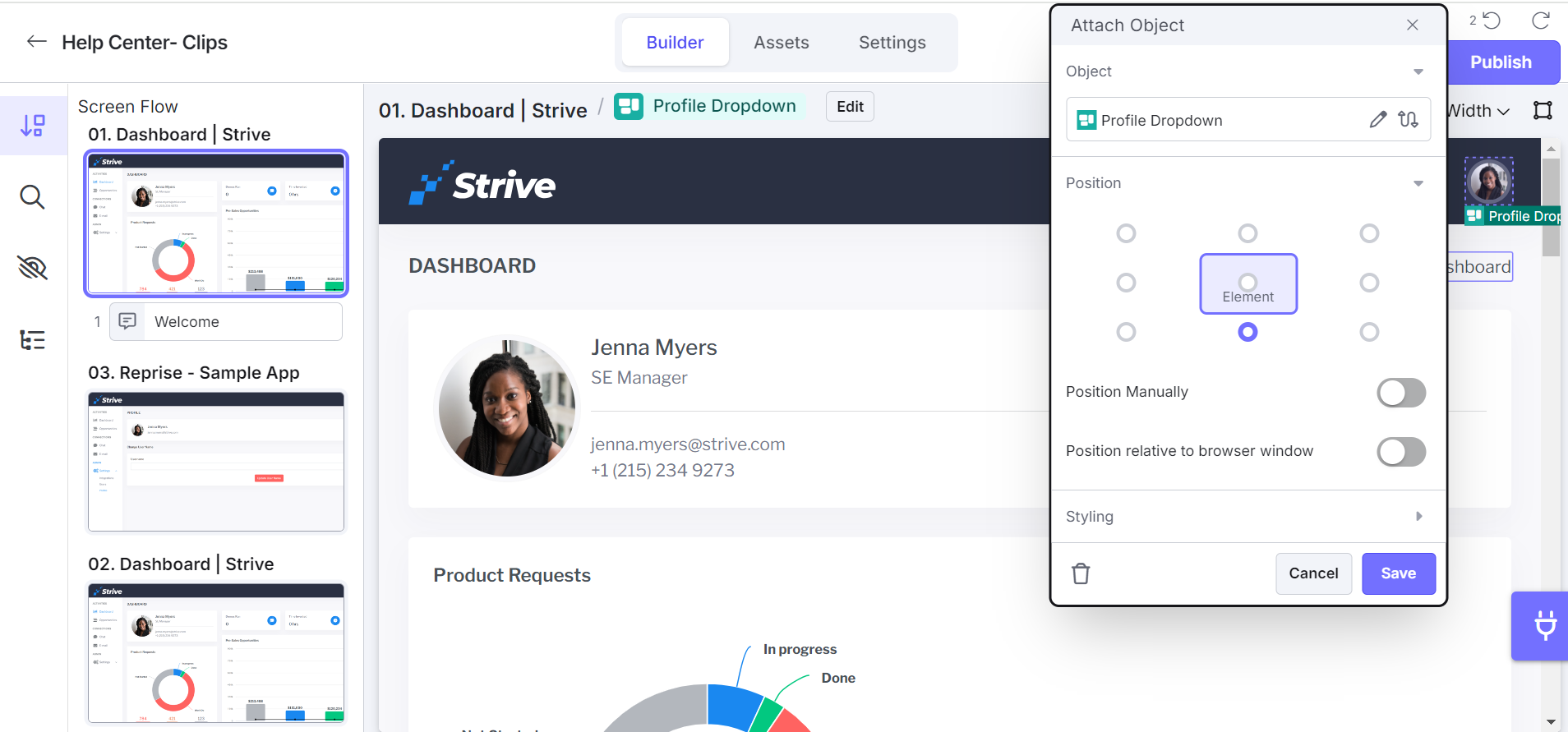
Task: Click the undo icon
Action: pyautogui.click(x=1491, y=21)
